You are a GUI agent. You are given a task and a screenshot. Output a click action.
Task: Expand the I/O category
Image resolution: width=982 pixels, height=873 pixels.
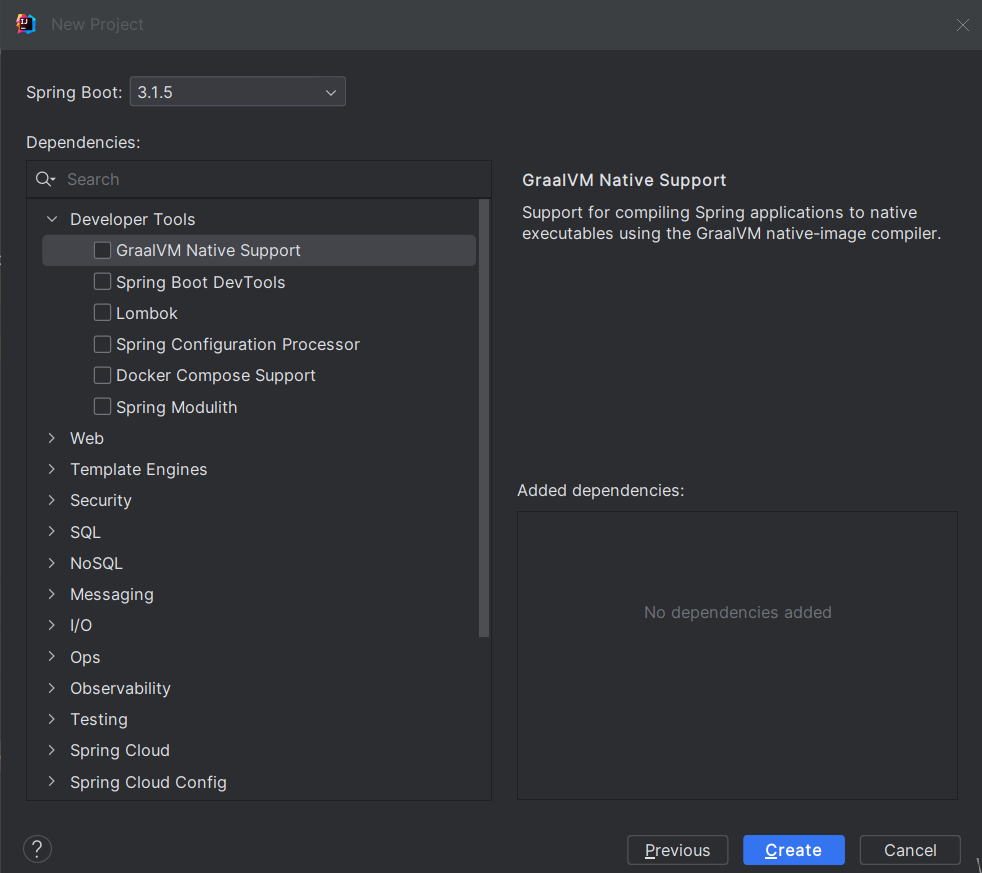coord(52,624)
